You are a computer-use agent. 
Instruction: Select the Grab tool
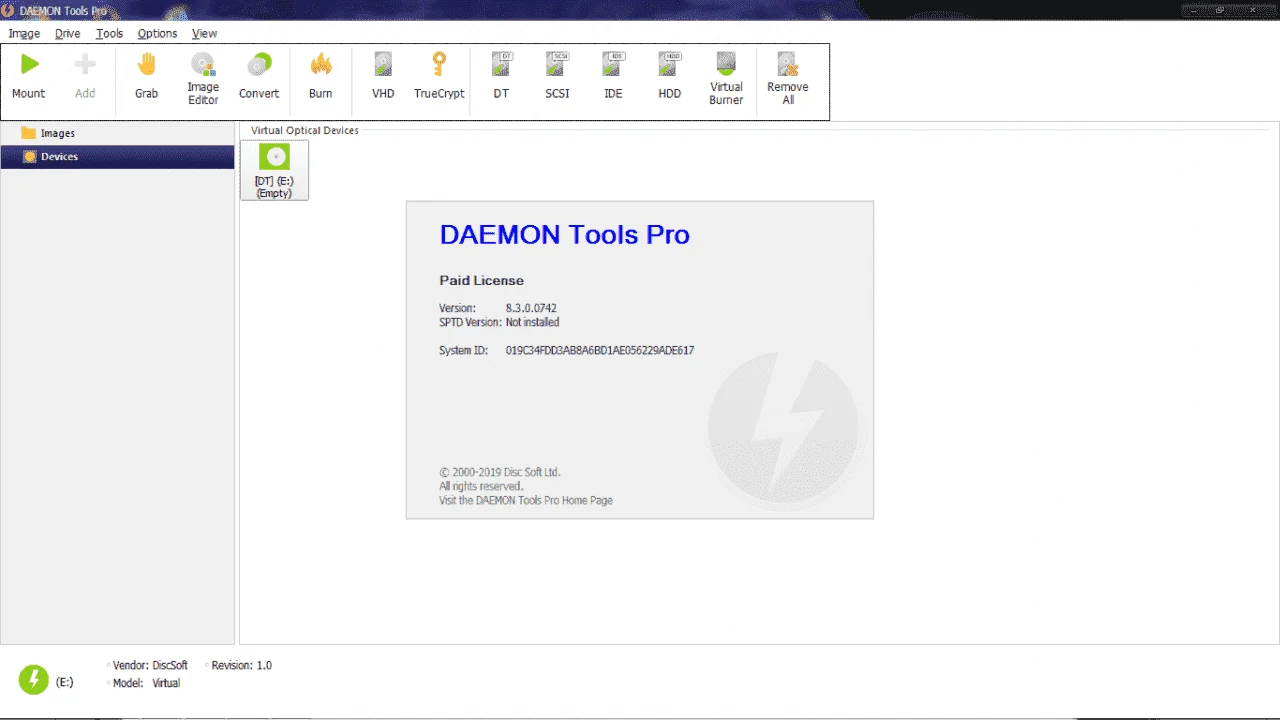(146, 78)
